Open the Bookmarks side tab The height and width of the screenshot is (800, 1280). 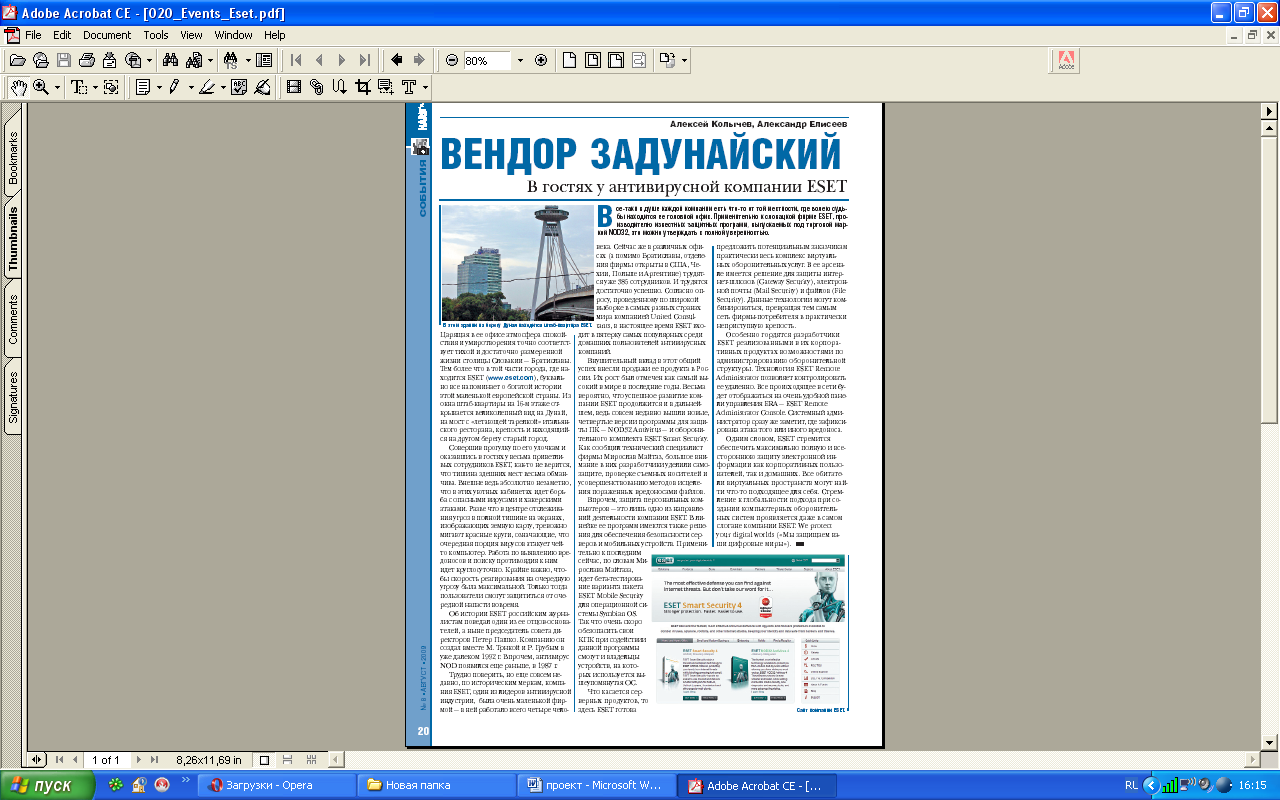click(14, 158)
